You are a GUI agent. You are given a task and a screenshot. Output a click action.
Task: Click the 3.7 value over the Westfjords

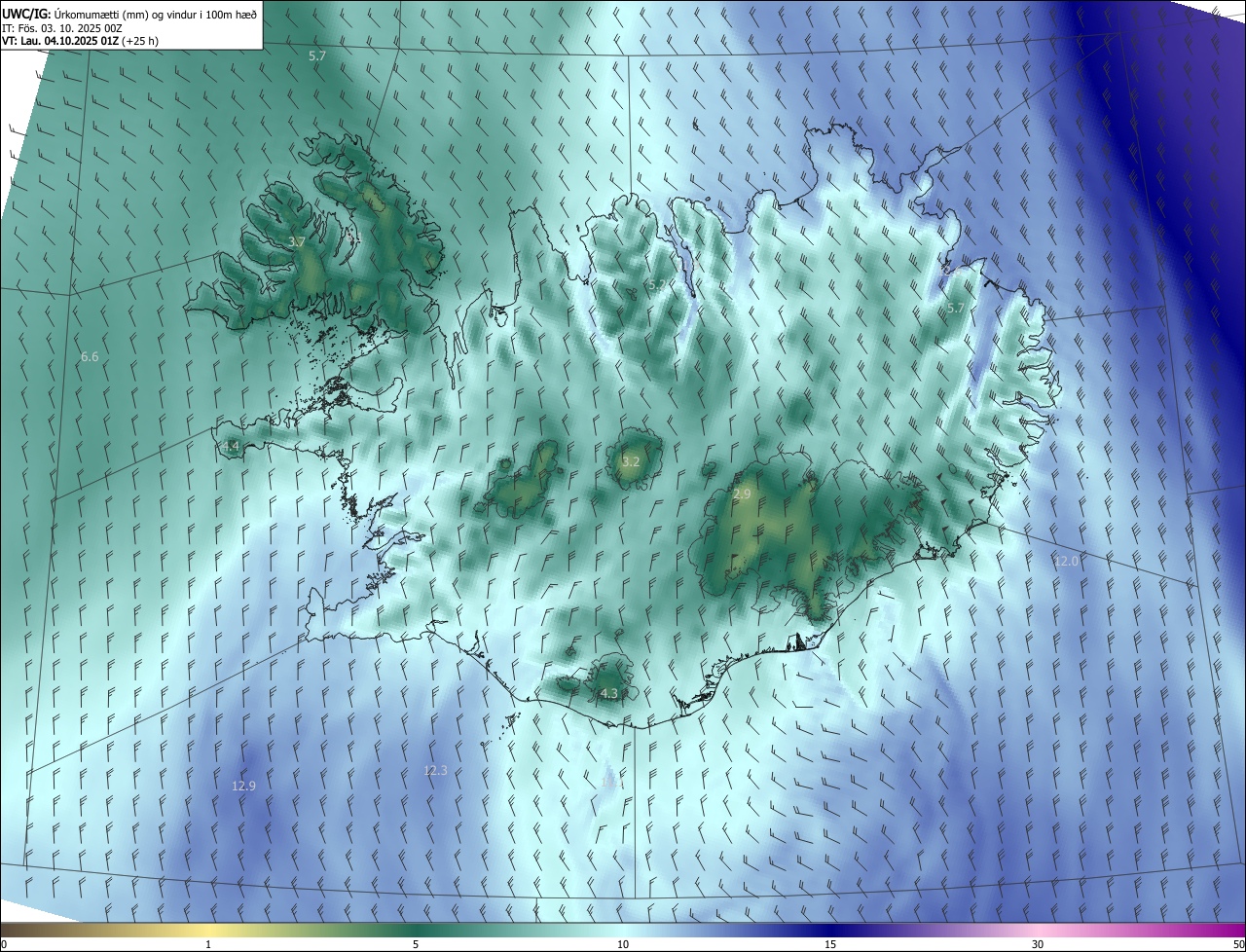point(297,241)
